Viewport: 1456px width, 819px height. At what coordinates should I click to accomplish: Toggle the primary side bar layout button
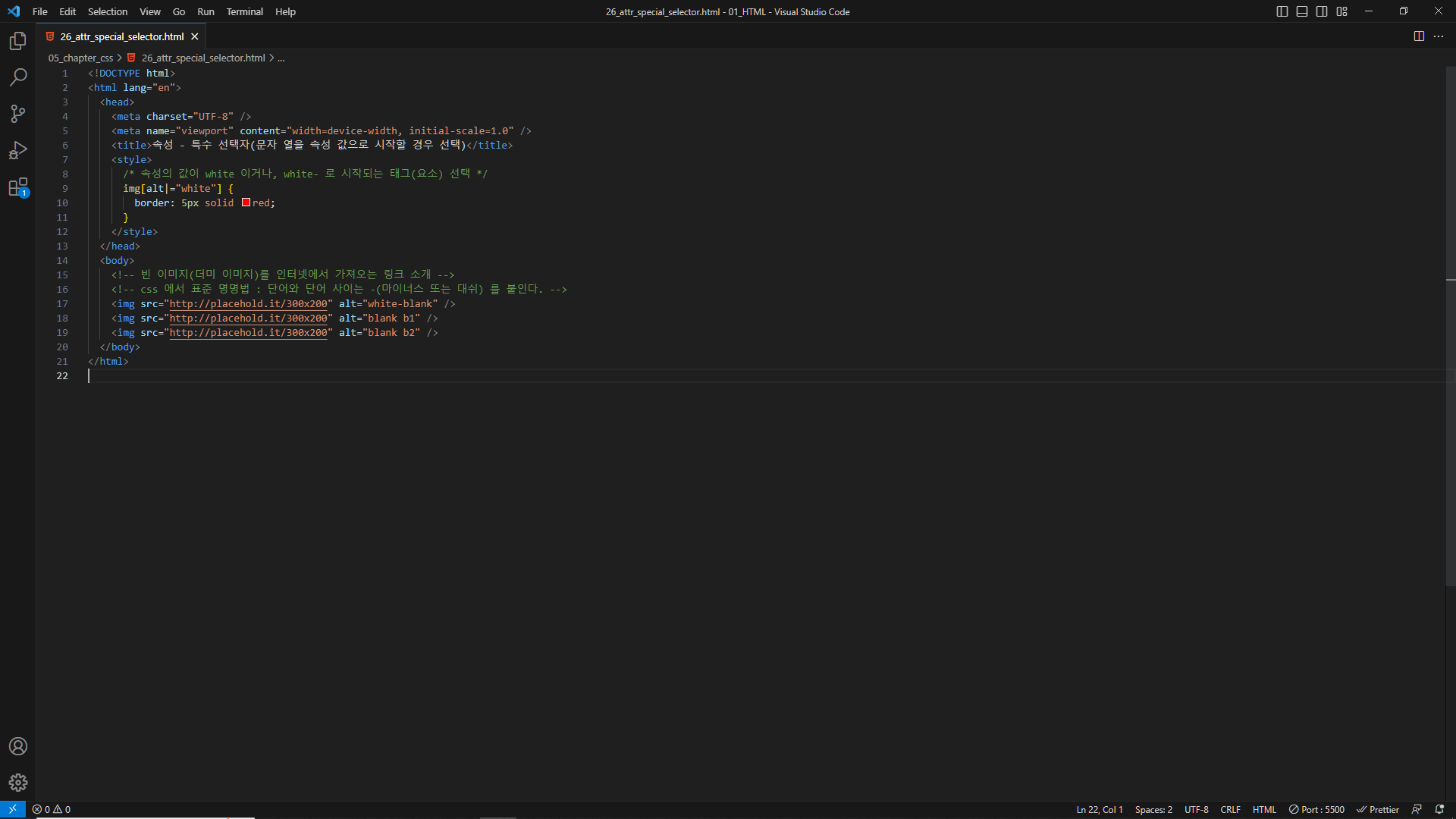pos(1282,11)
